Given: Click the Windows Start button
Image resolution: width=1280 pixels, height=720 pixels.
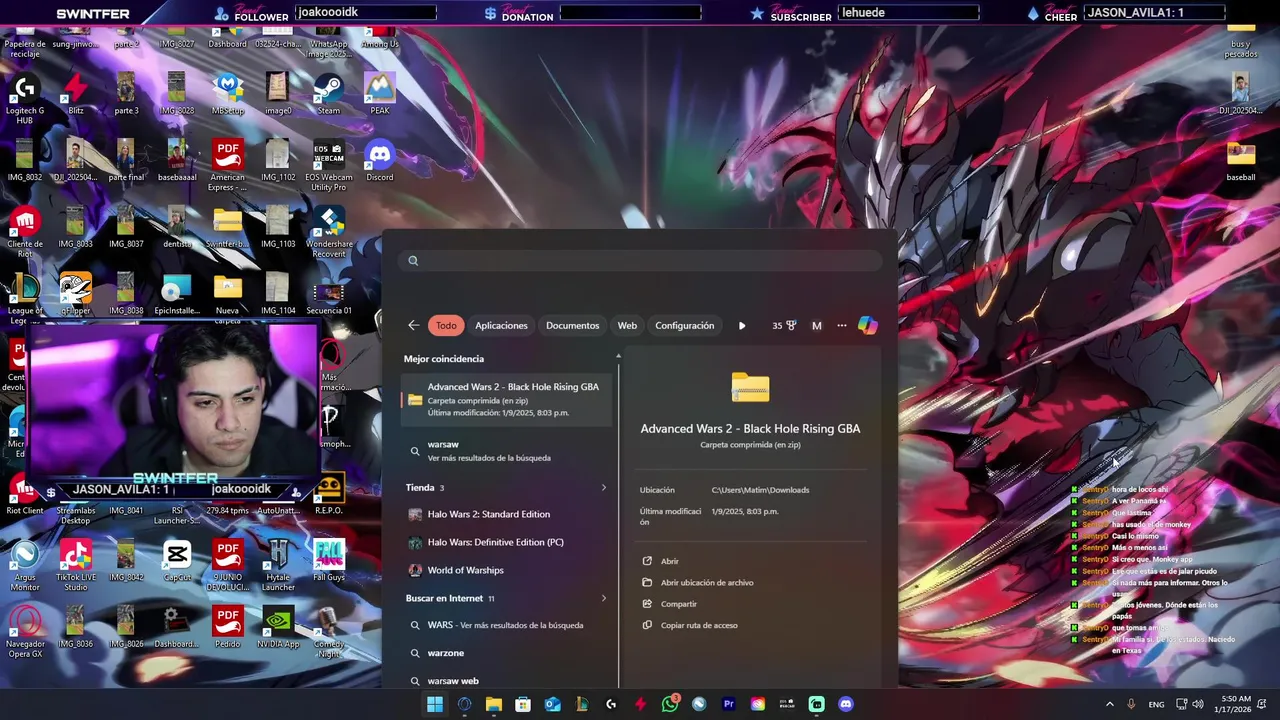Looking at the screenshot, I should [x=435, y=704].
